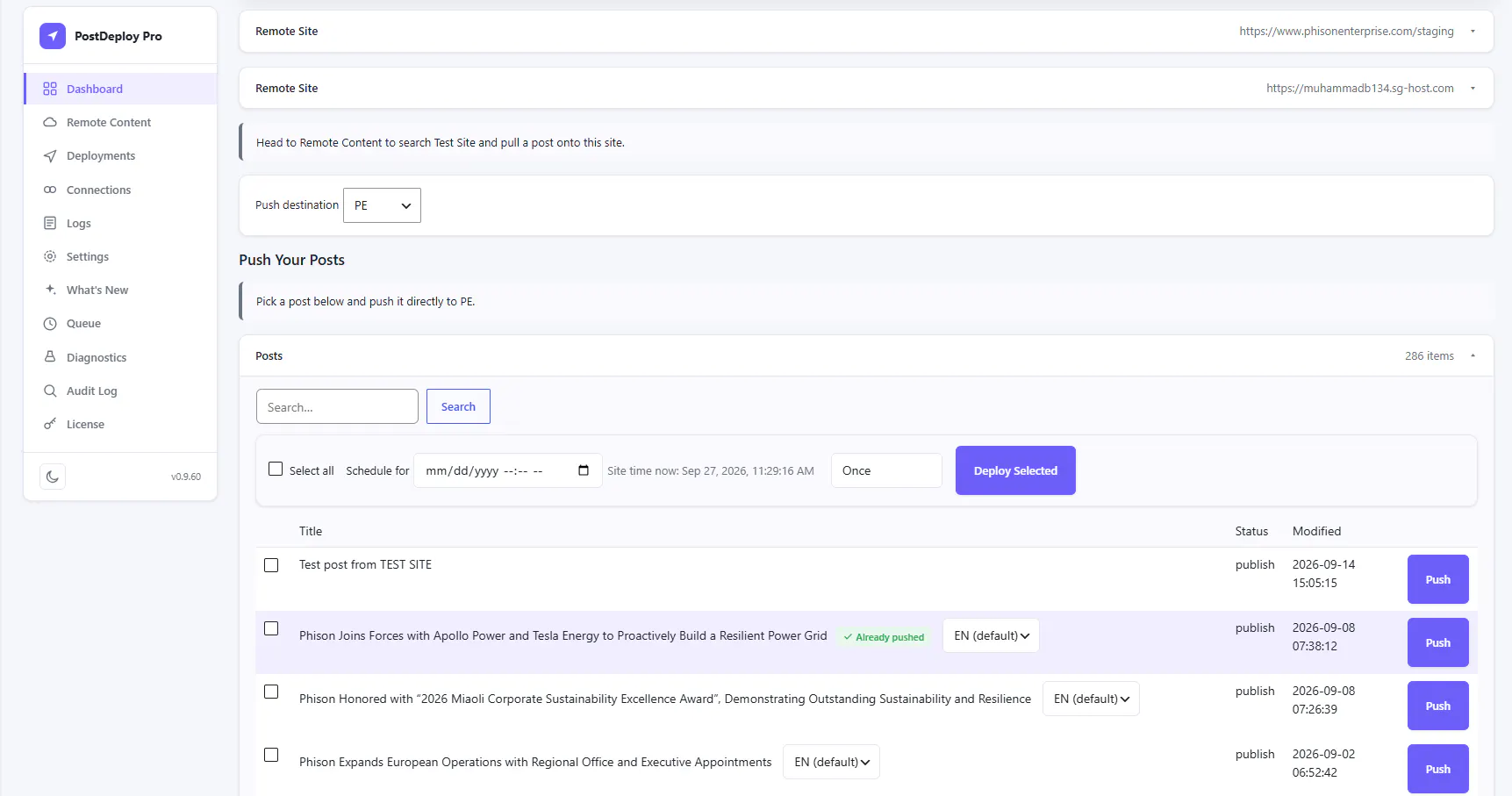Open language dropdown for Miaoli Award post
This screenshot has width=1512, height=796.
[1091, 699]
